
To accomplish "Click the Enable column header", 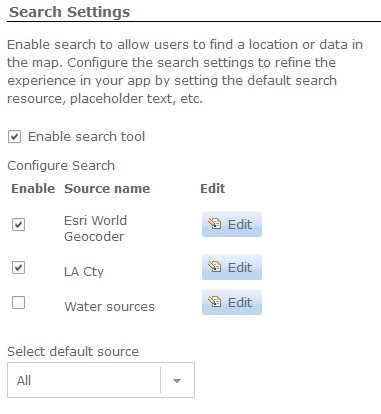I will (x=33, y=189).
